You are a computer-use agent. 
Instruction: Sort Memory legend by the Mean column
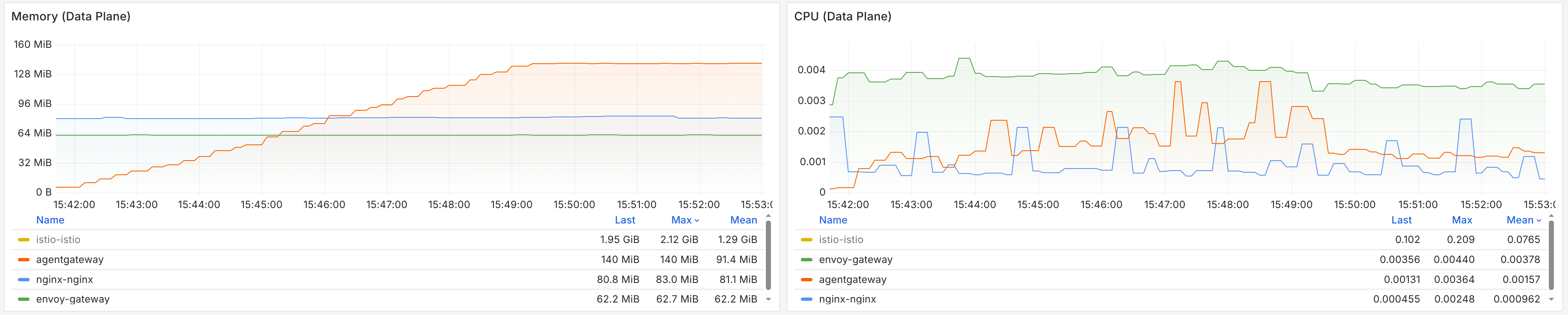pos(744,220)
